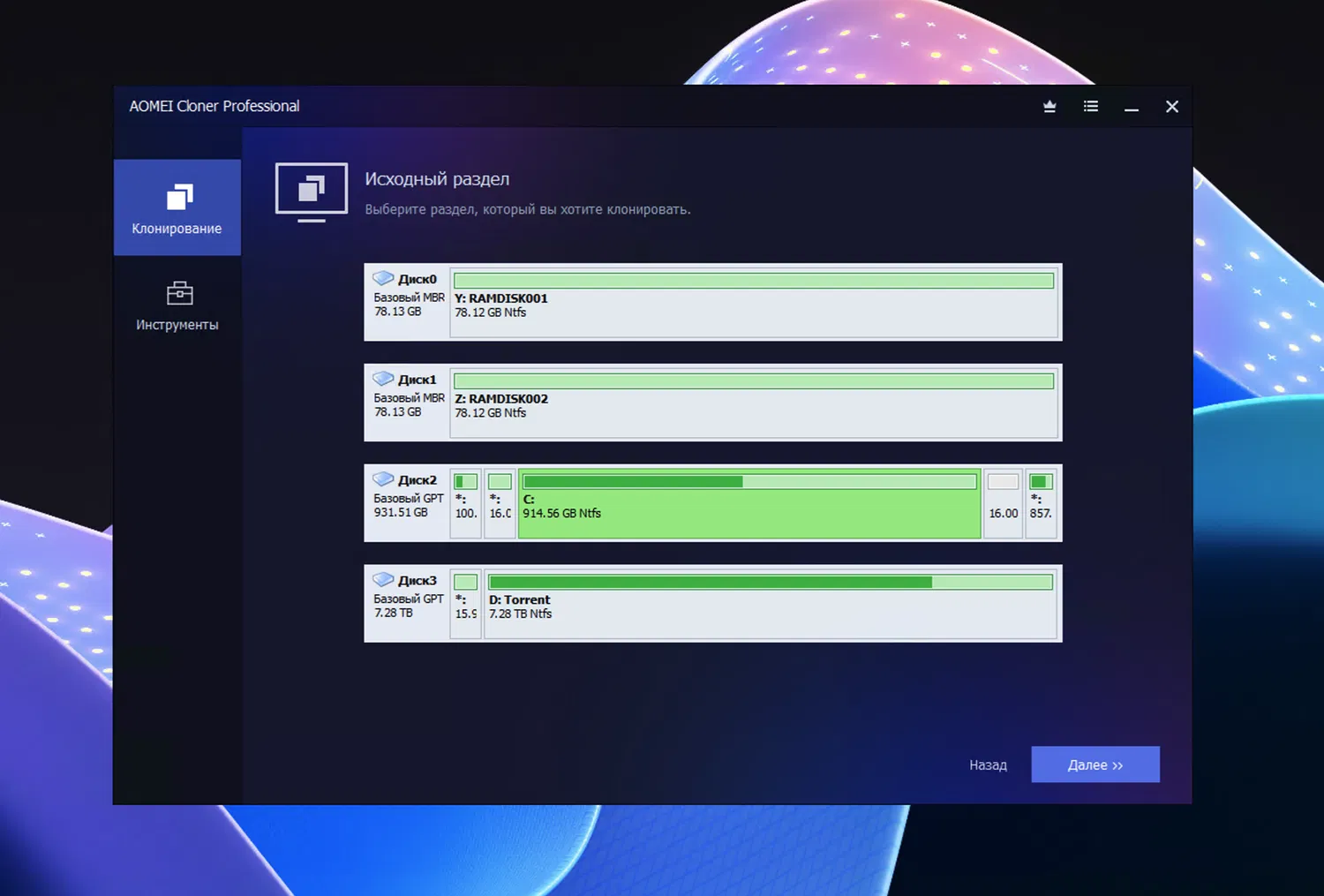Select the 16.00 unallocated space on Диск2

click(1003, 503)
